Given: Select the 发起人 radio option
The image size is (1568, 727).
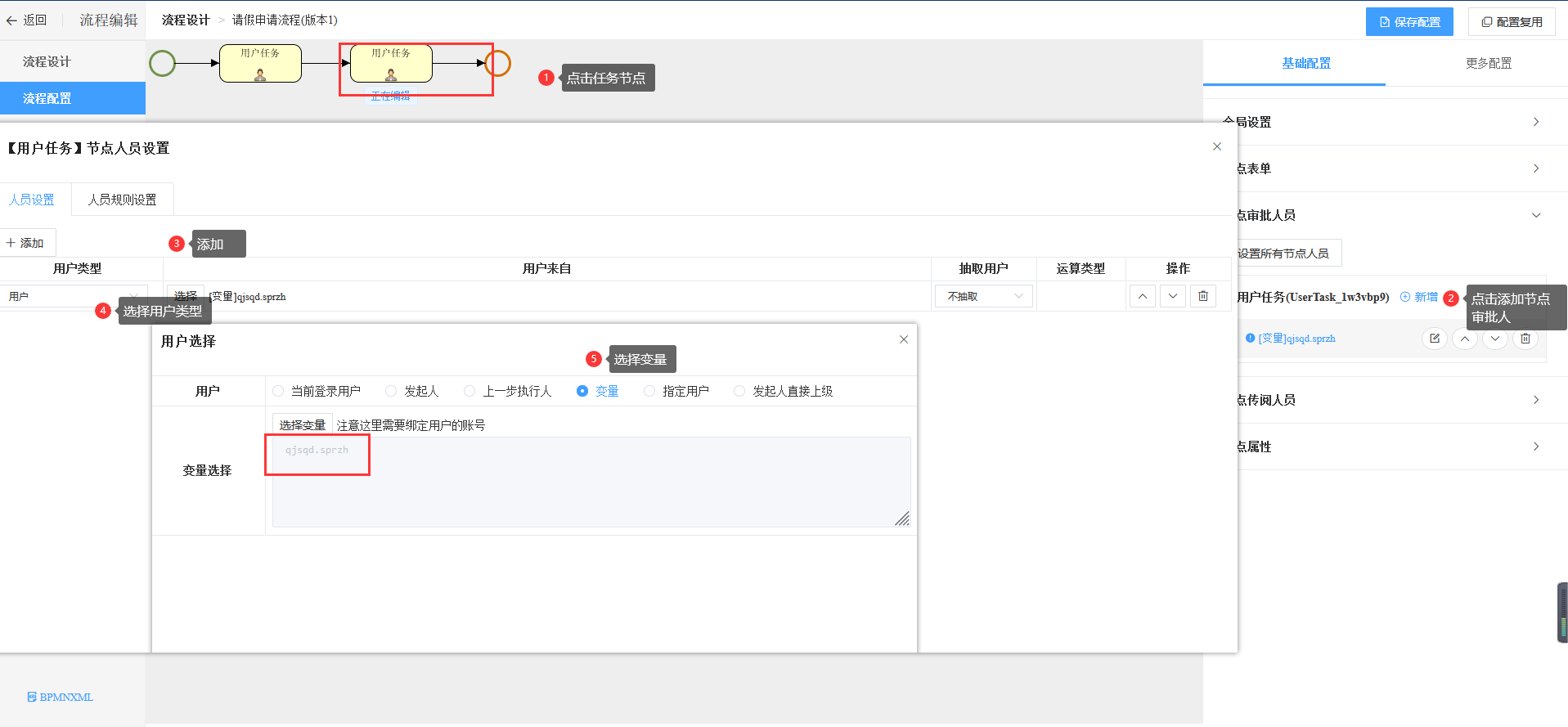Looking at the screenshot, I should click(391, 392).
